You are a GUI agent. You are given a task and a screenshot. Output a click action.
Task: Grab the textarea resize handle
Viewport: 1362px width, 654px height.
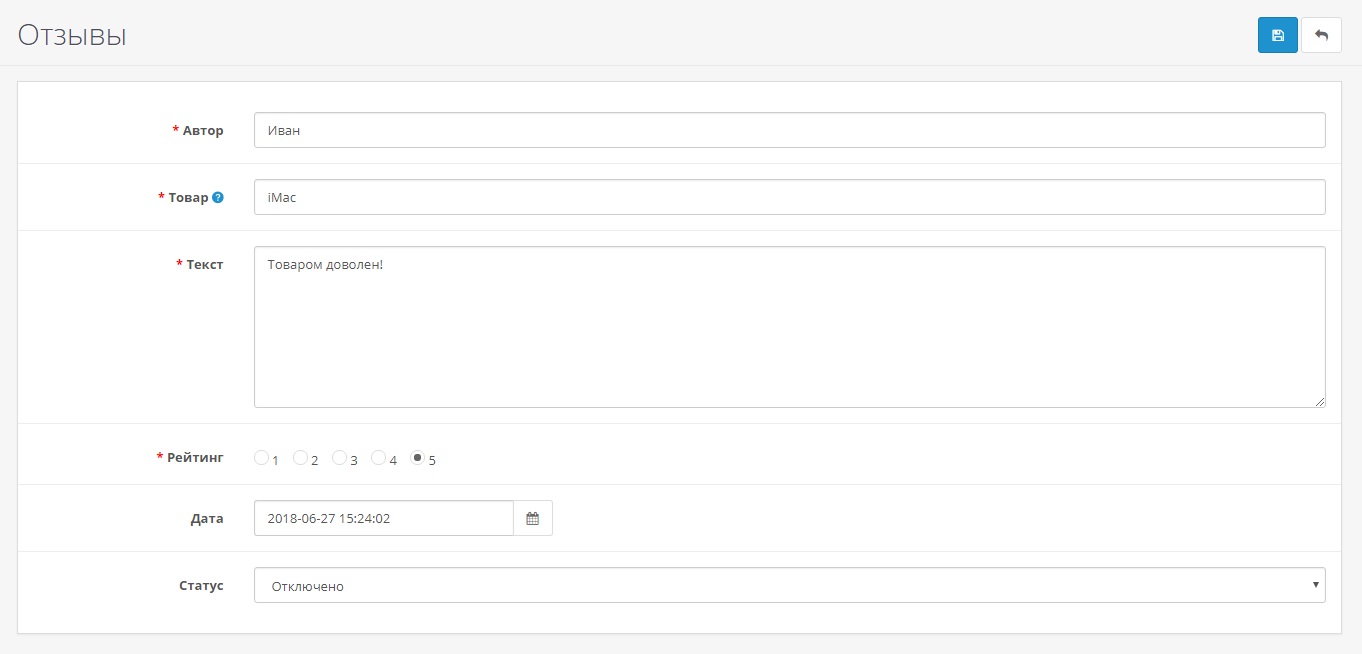point(1319,401)
